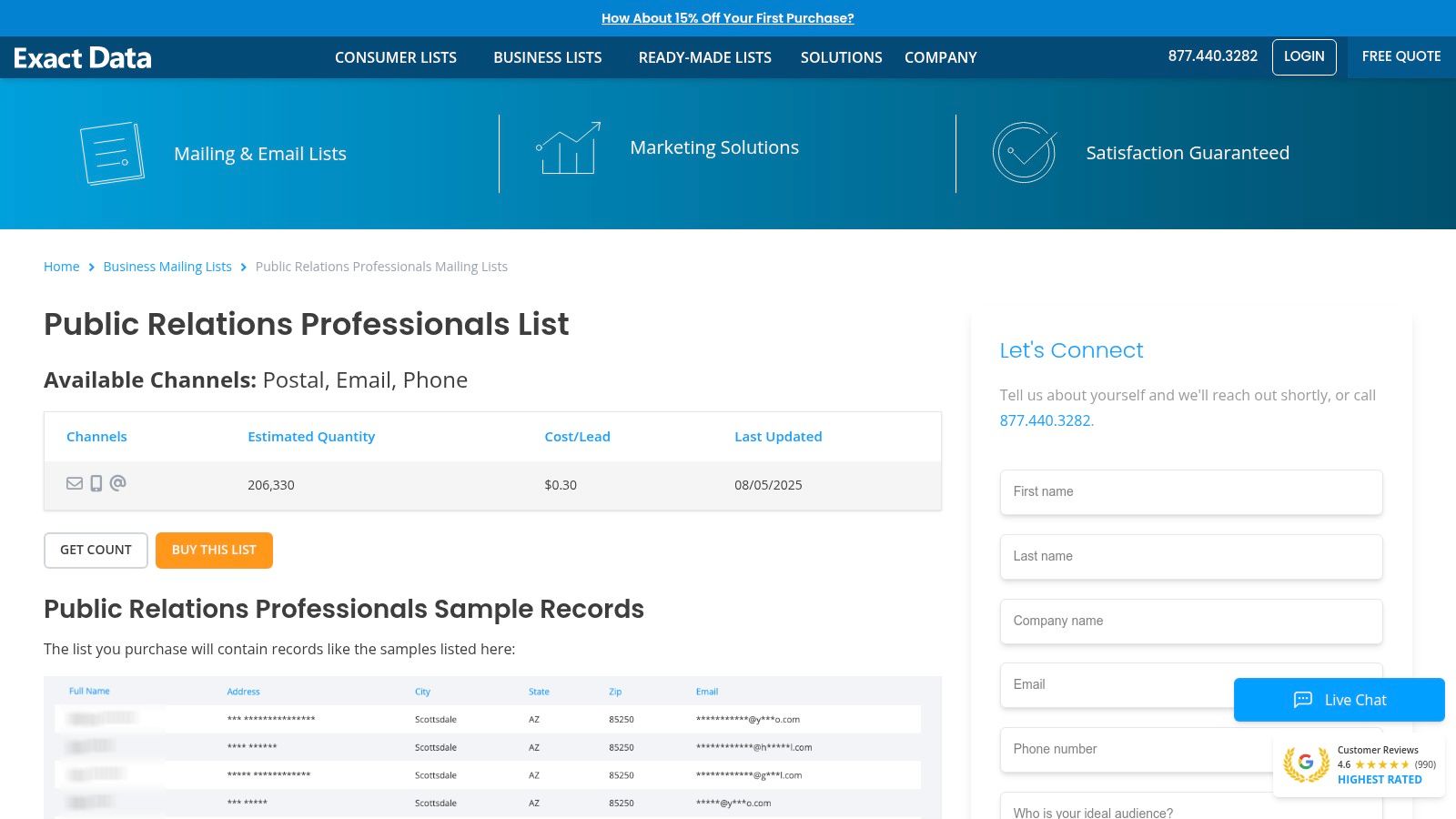This screenshot has width=1456, height=819.
Task: Click the Exact Data logo
Action: pos(83,57)
